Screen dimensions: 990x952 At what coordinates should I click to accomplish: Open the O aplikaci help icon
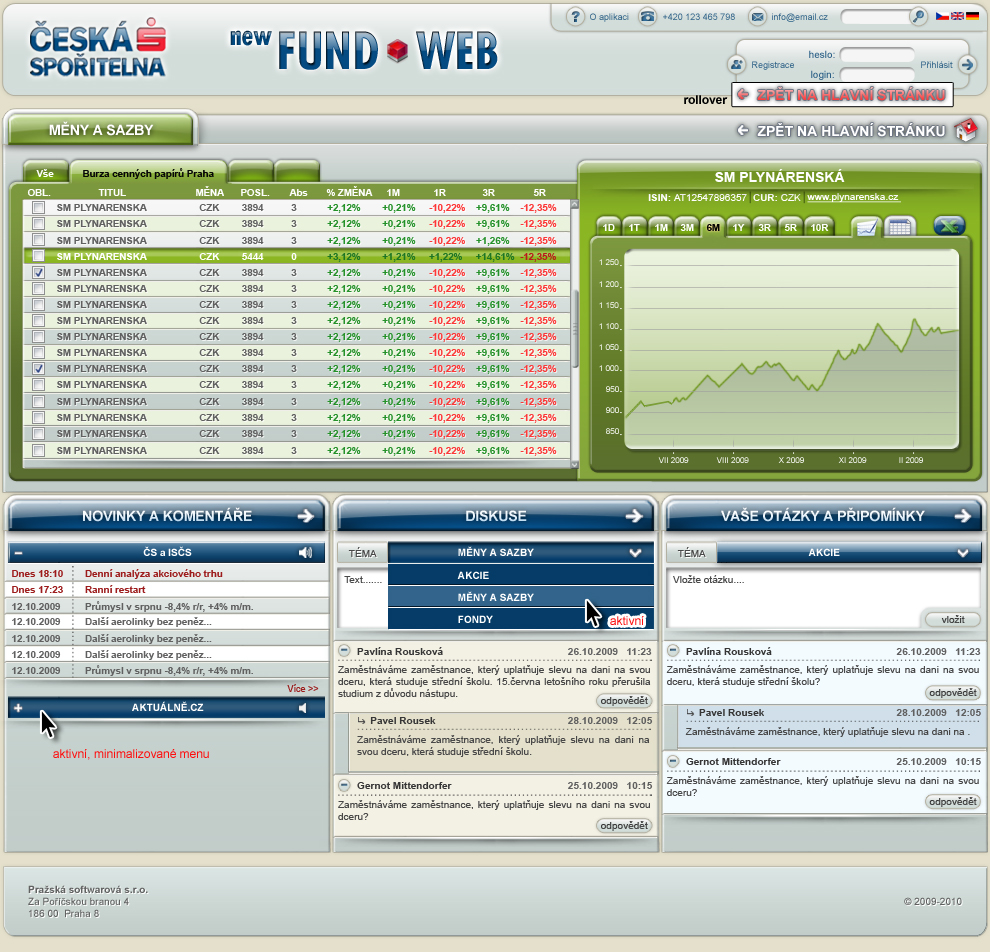575,16
